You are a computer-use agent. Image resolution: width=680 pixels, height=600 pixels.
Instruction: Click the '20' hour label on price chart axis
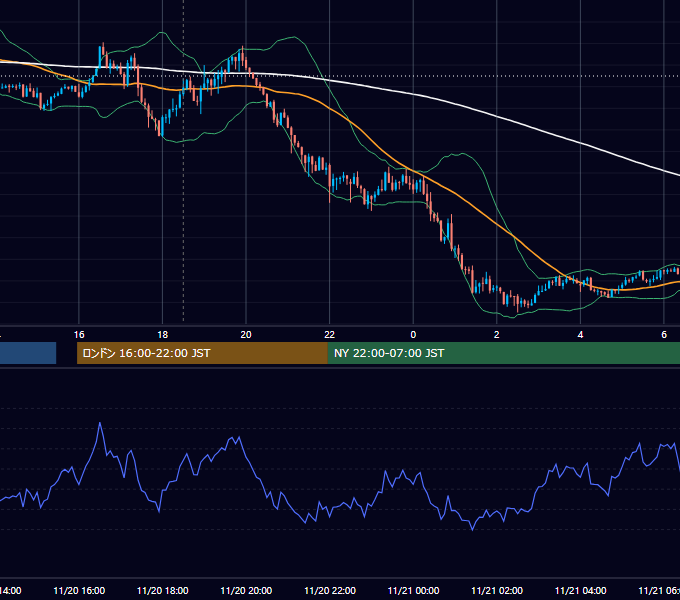246,334
